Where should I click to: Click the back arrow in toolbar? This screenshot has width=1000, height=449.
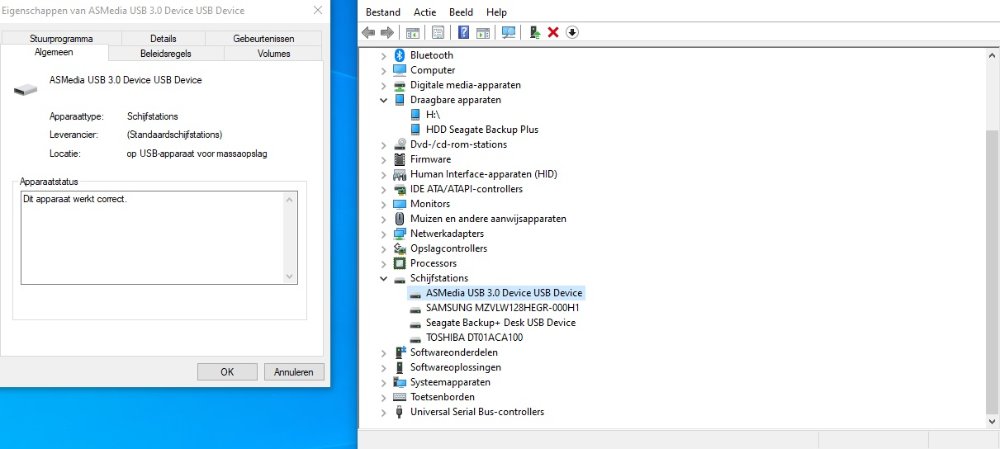point(369,32)
